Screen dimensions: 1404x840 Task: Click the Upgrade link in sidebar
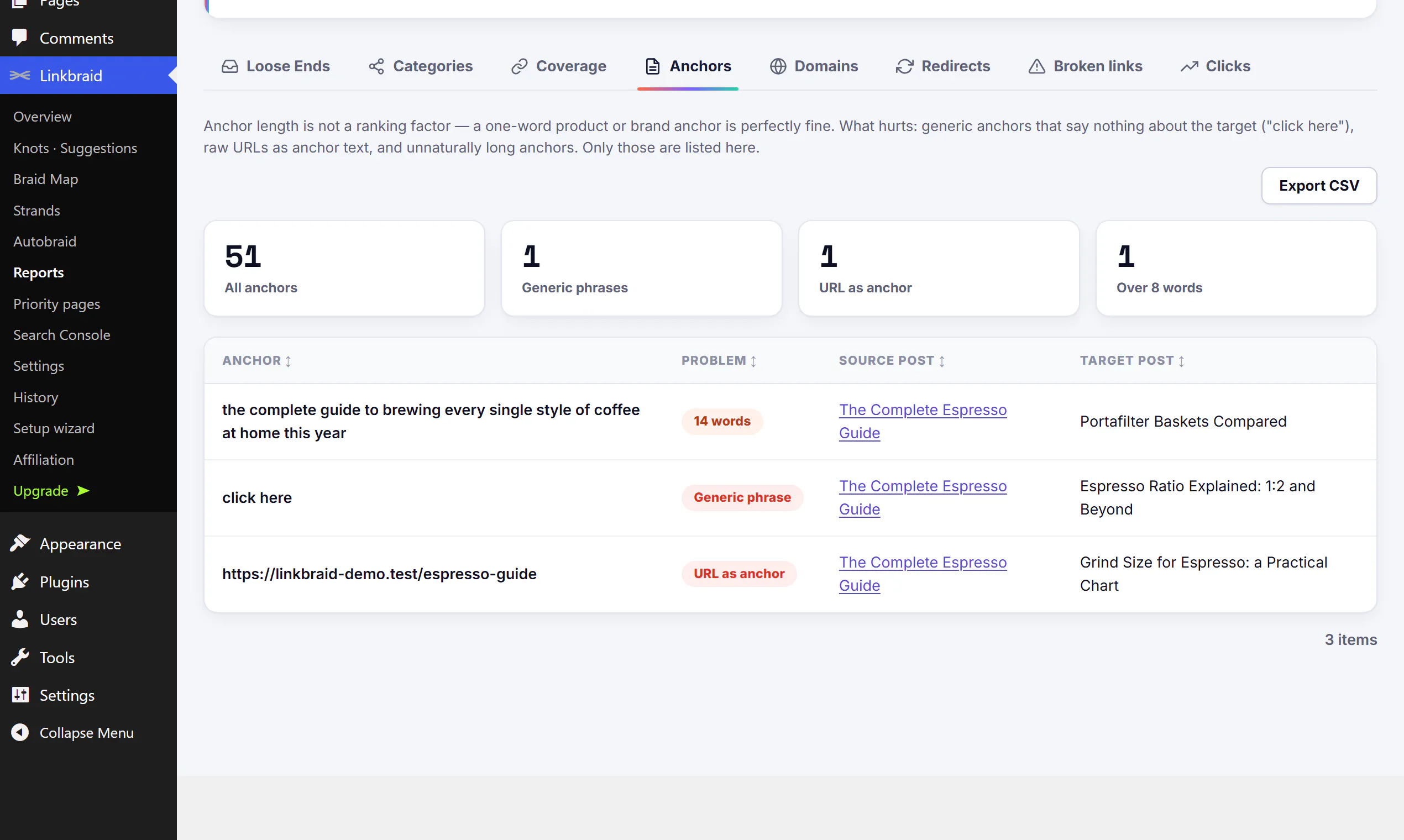[x=51, y=490]
